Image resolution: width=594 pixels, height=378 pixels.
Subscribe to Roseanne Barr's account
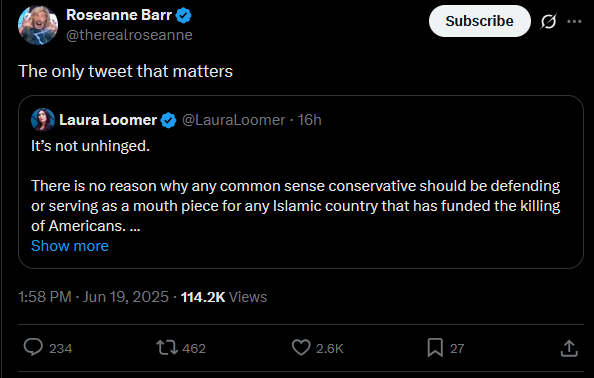[480, 21]
